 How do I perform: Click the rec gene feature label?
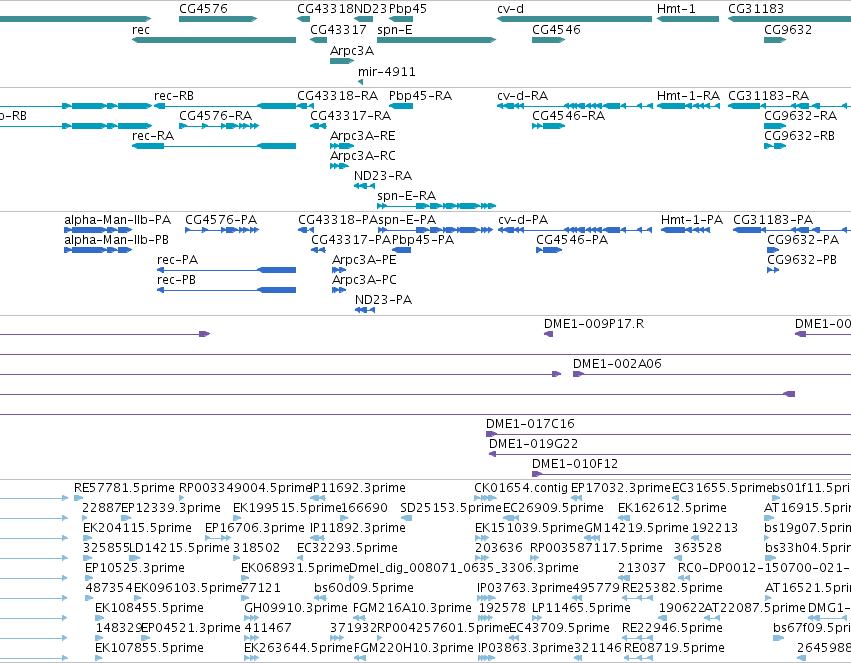click(141, 30)
